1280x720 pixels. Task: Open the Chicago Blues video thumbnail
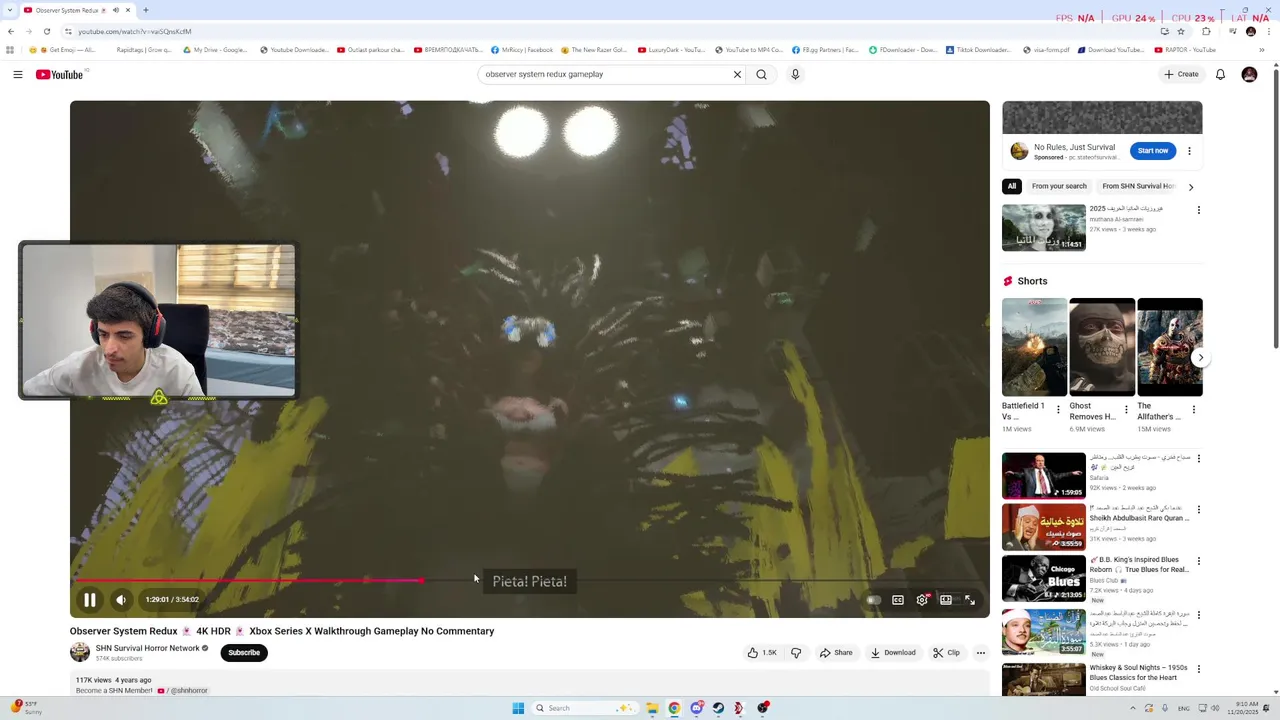(1044, 578)
